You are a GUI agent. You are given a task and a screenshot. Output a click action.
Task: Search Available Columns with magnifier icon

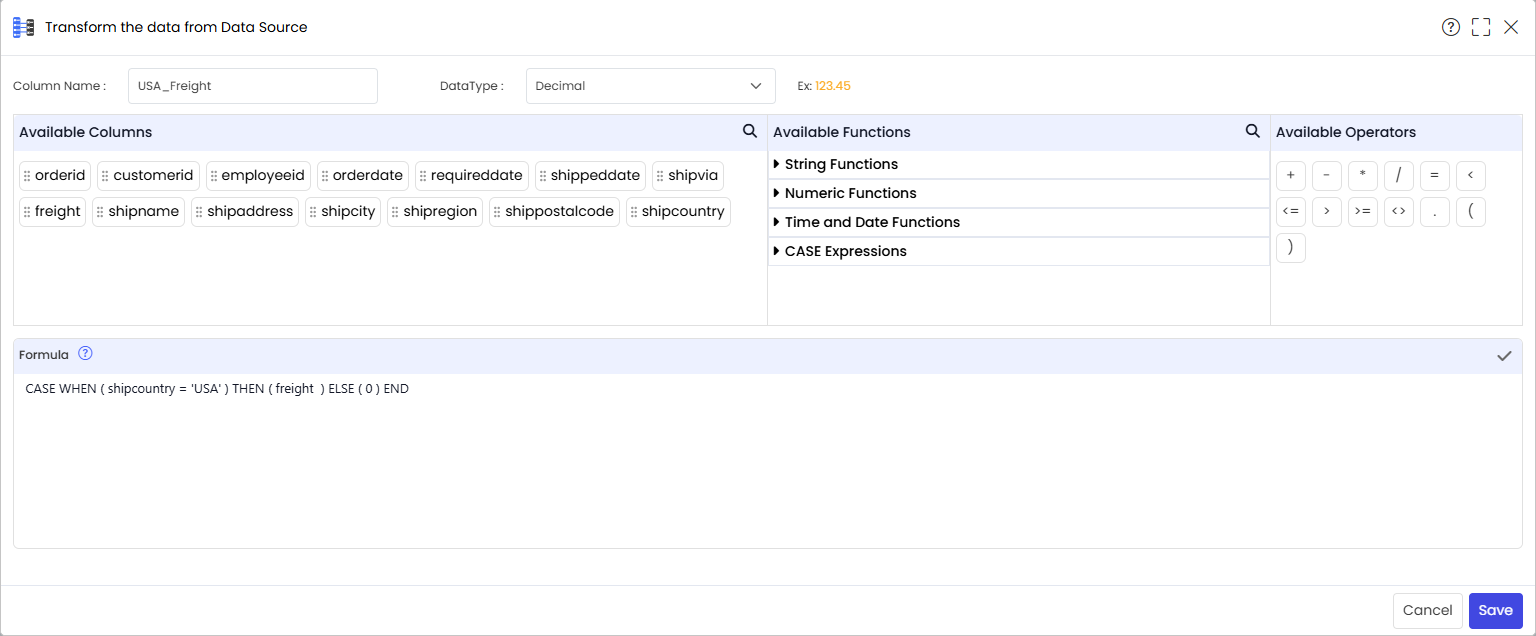coord(750,131)
